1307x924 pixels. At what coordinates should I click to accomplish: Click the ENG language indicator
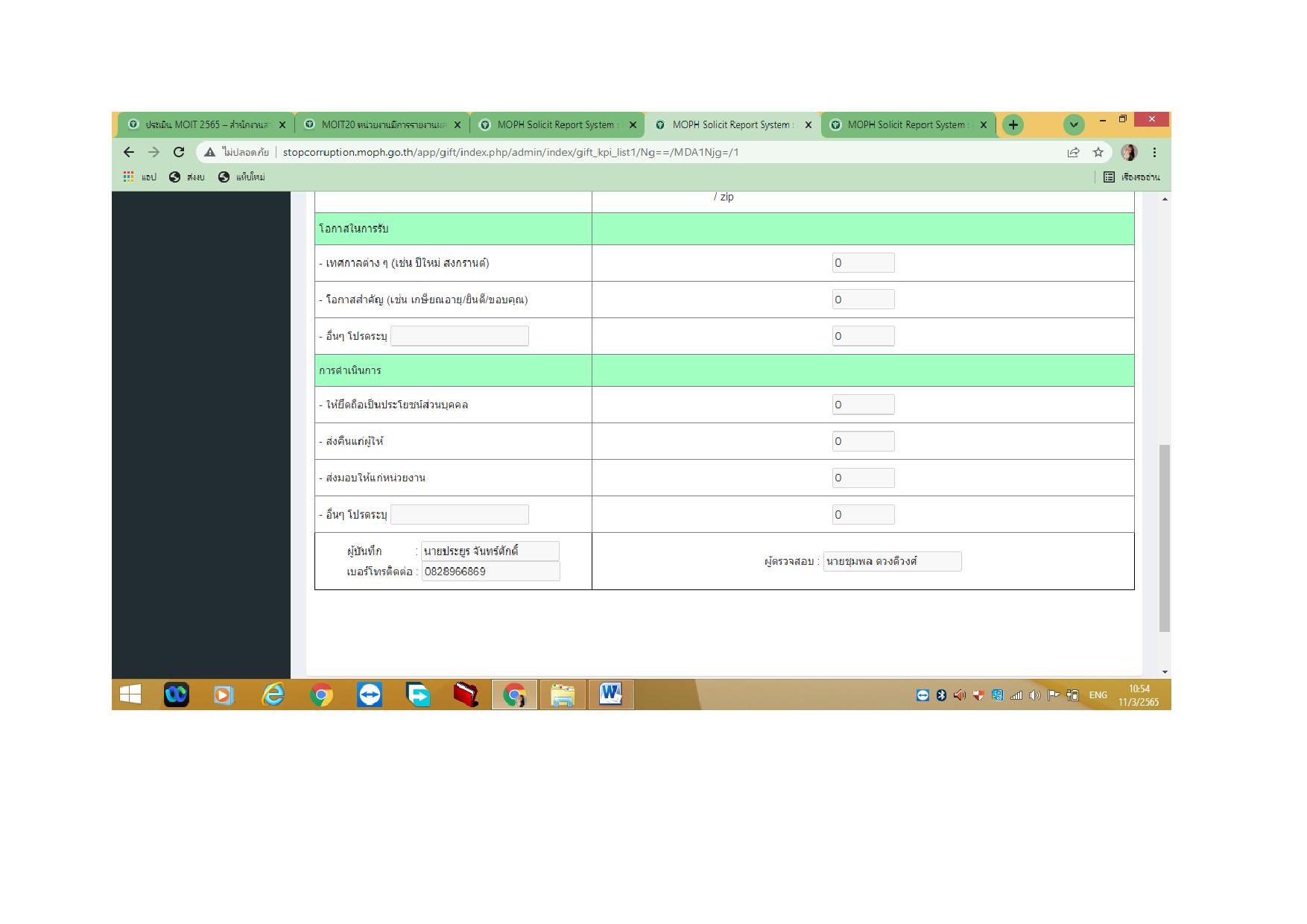pyautogui.click(x=1098, y=695)
